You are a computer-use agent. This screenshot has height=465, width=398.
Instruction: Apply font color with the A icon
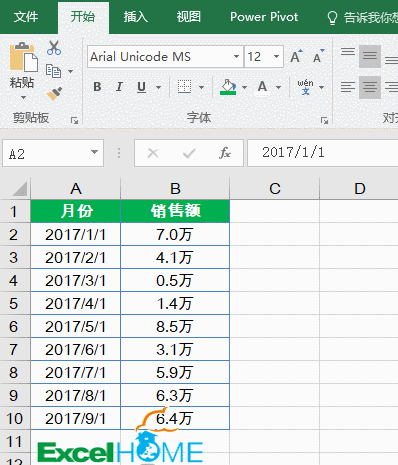[262, 87]
